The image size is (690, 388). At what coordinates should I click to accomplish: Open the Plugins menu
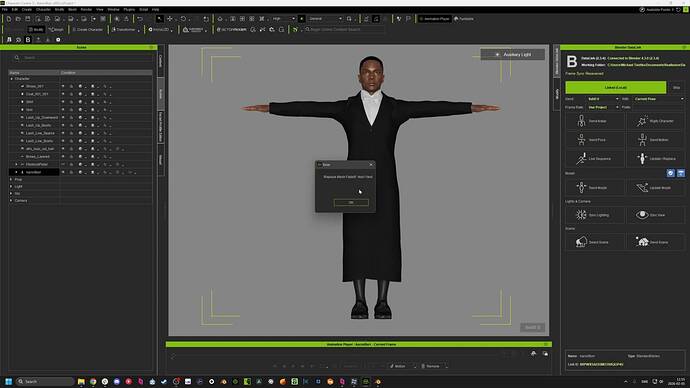coord(129,9)
